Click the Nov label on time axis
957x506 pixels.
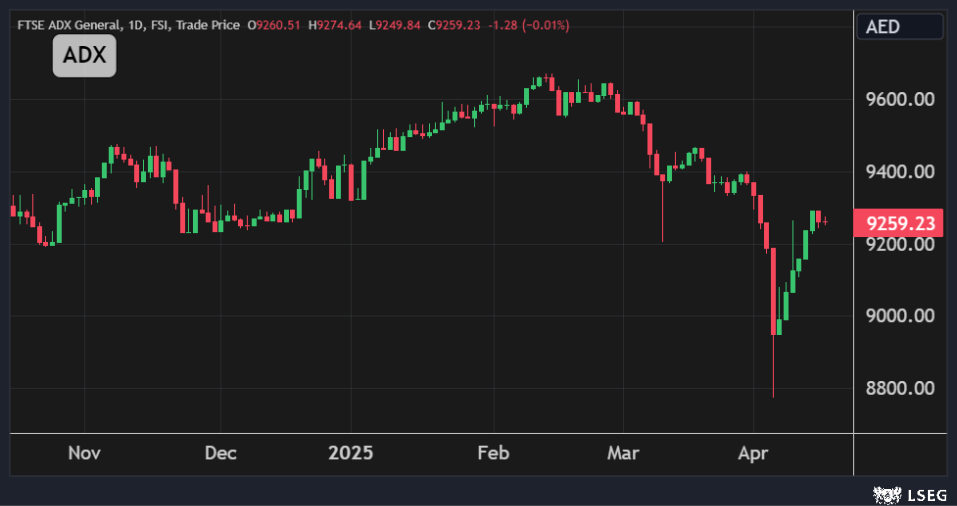coord(84,453)
